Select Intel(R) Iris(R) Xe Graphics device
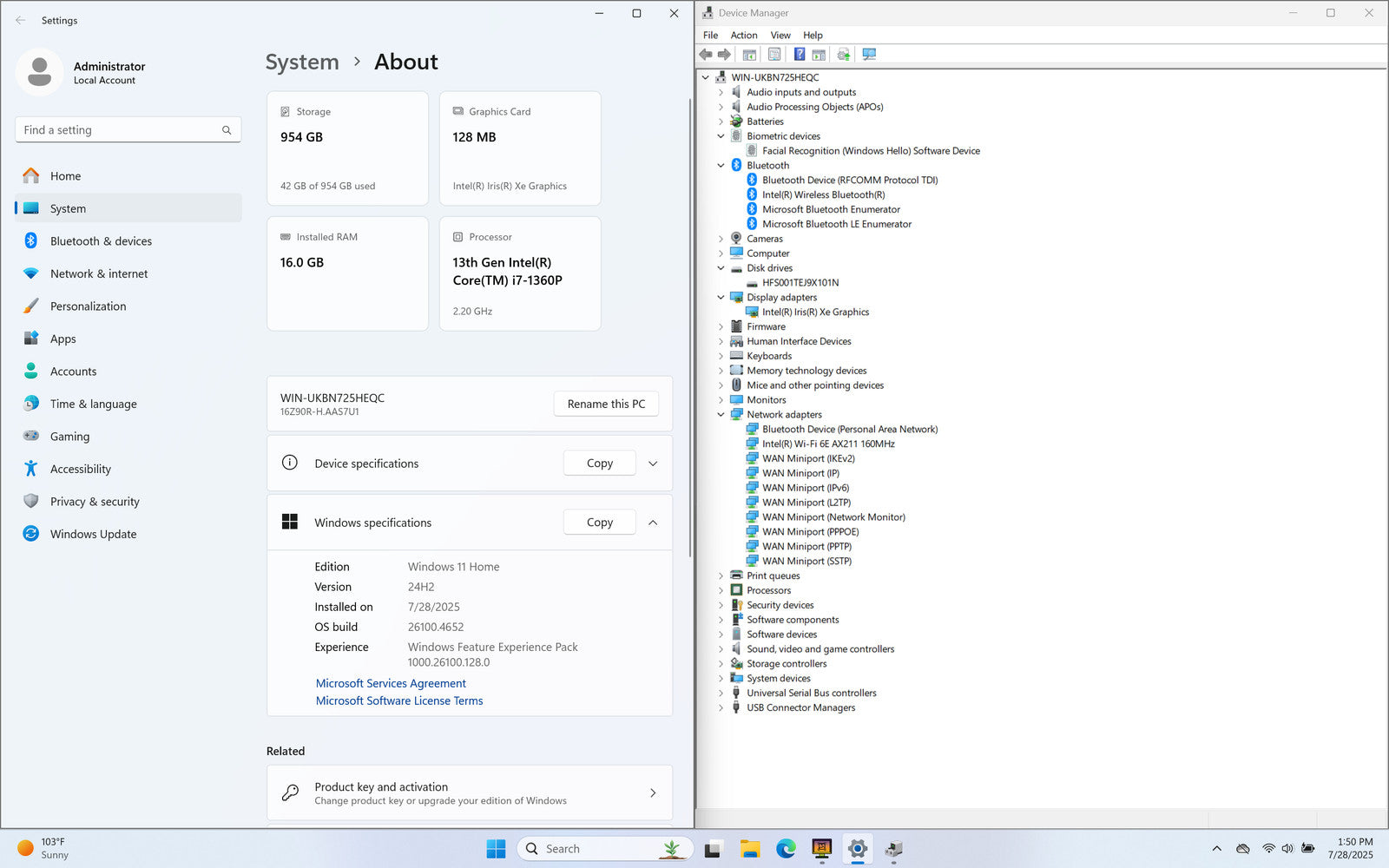 pyautogui.click(x=815, y=312)
